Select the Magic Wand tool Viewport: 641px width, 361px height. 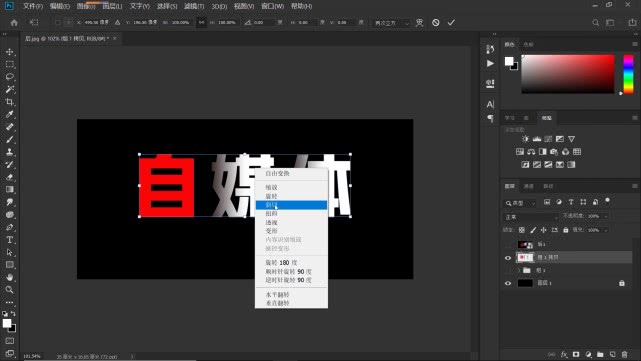click(x=10, y=89)
